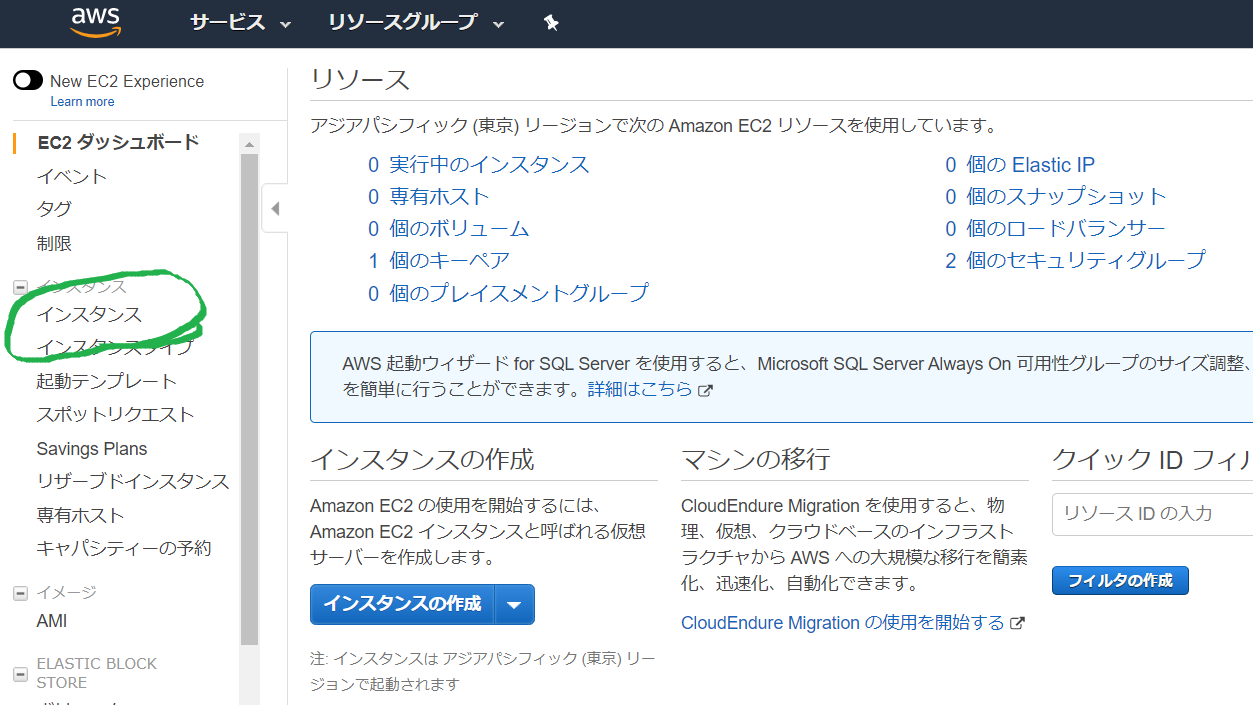Click the AWS logo home icon
The image size is (1253, 705).
(x=95, y=22)
